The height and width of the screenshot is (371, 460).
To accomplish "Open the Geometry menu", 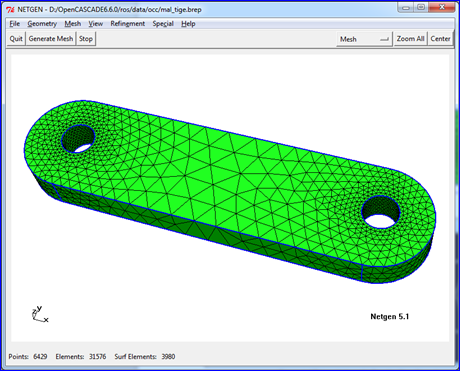I will tap(42, 24).
